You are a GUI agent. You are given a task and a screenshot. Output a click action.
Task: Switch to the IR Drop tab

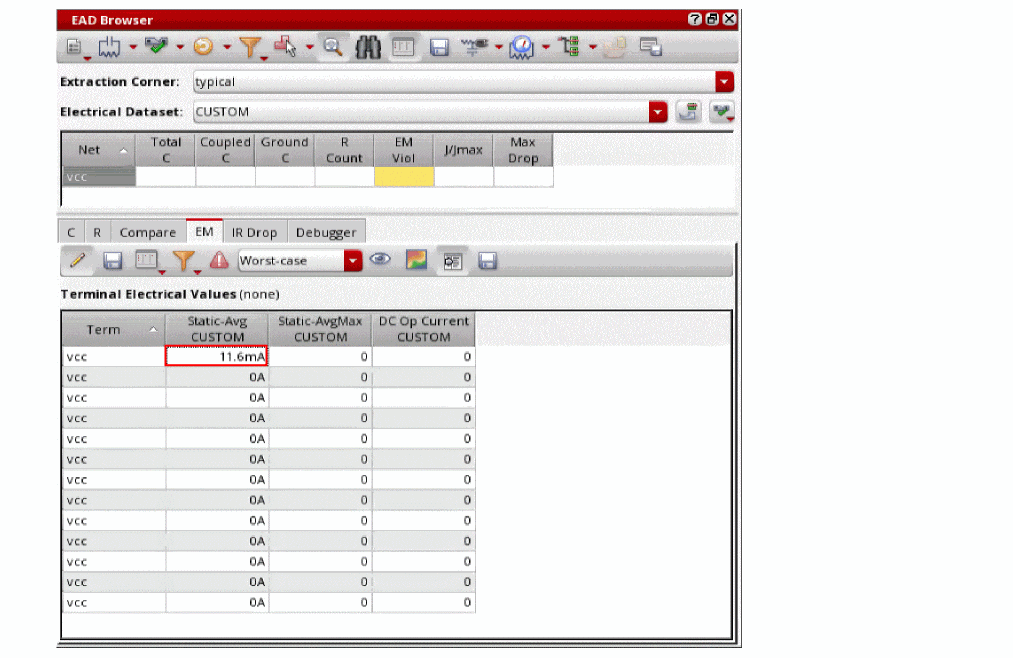254,232
